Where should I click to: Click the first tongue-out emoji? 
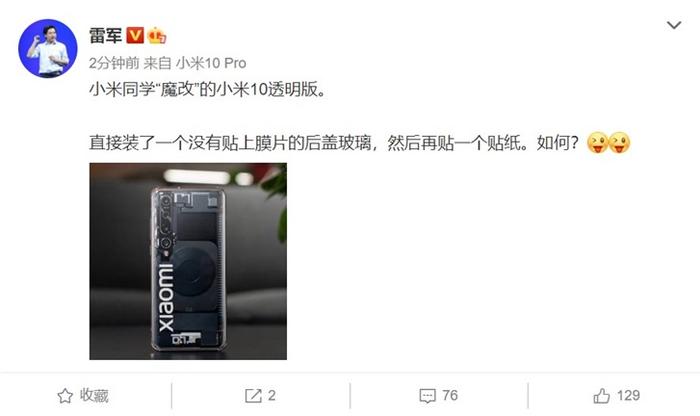tap(598, 143)
